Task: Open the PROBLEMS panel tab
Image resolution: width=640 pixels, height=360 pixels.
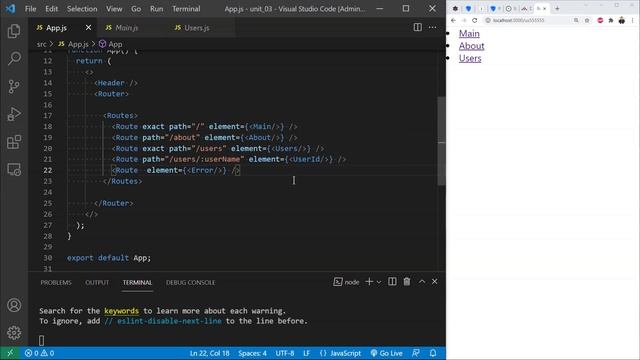Action: pyautogui.click(x=56, y=282)
